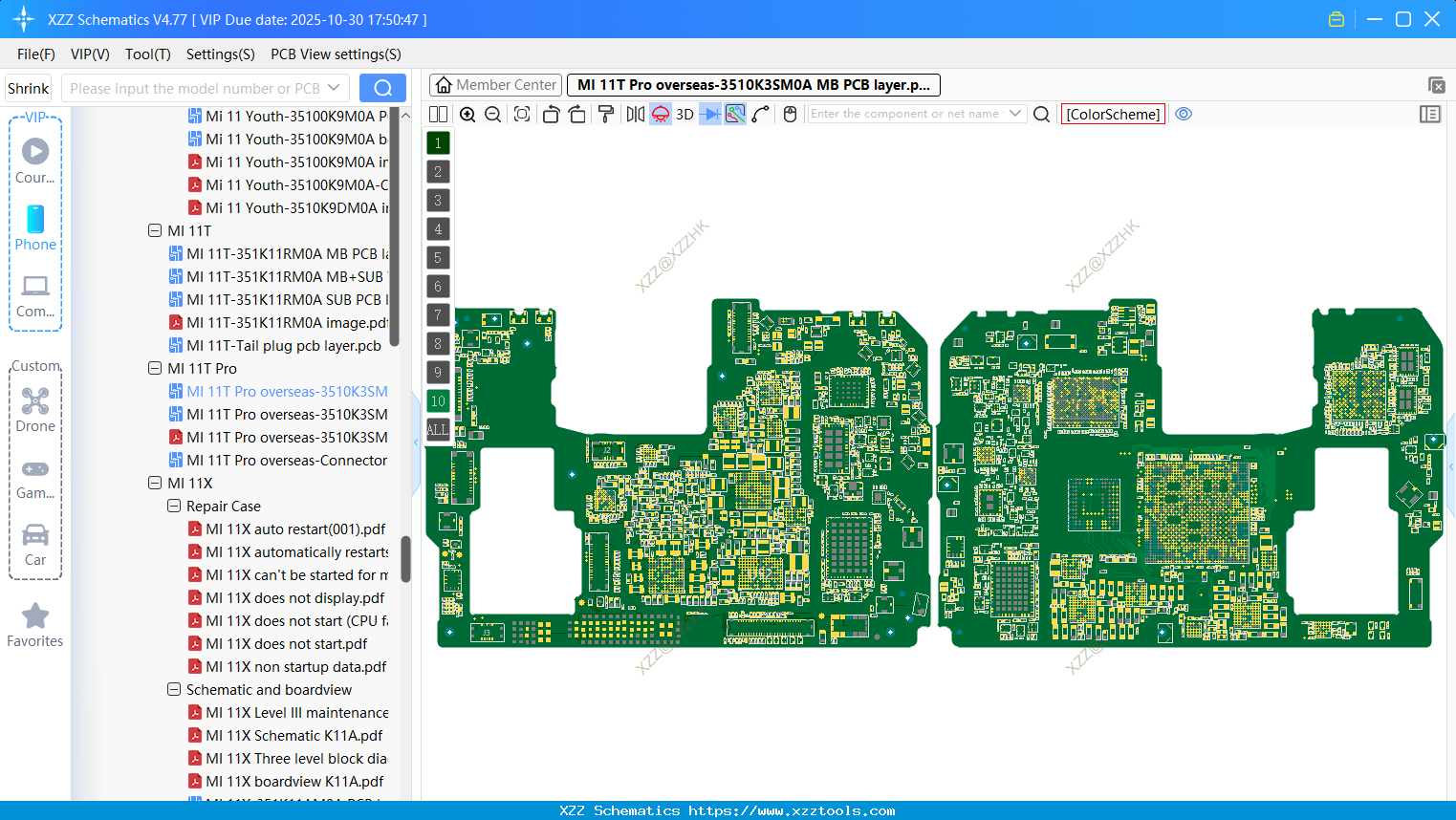Click the Member Center button
The image size is (1456, 820).
[495, 84]
